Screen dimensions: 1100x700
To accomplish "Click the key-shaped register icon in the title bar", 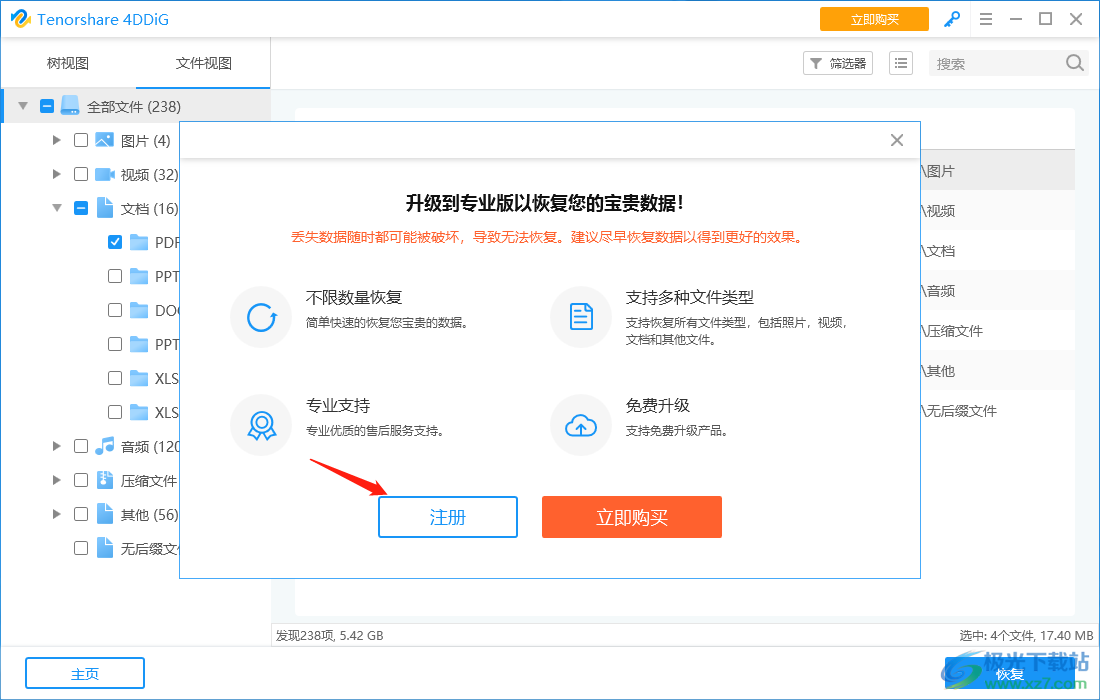I will 952,20.
